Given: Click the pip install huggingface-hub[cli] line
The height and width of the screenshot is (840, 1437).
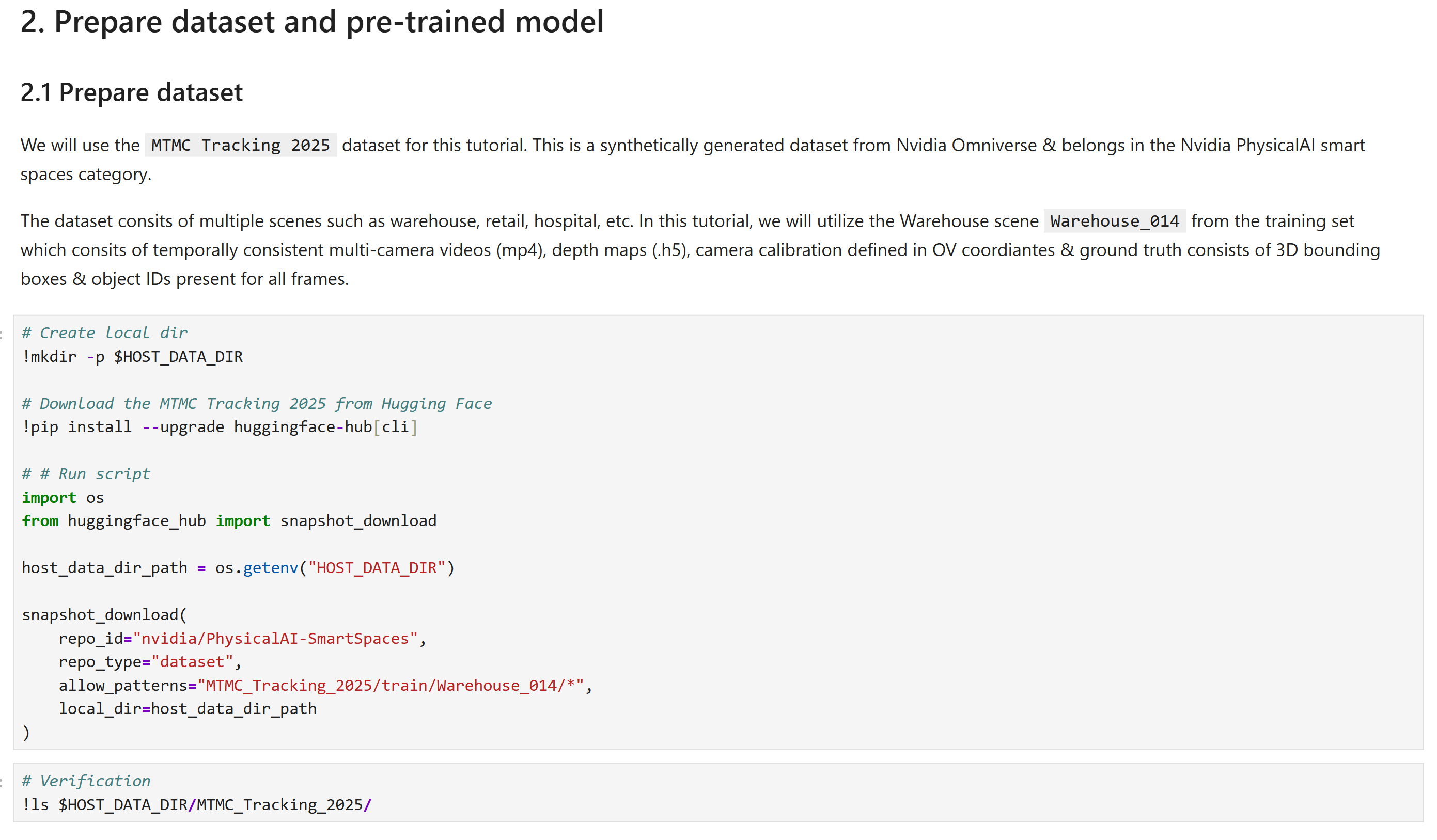Looking at the screenshot, I should [220, 427].
